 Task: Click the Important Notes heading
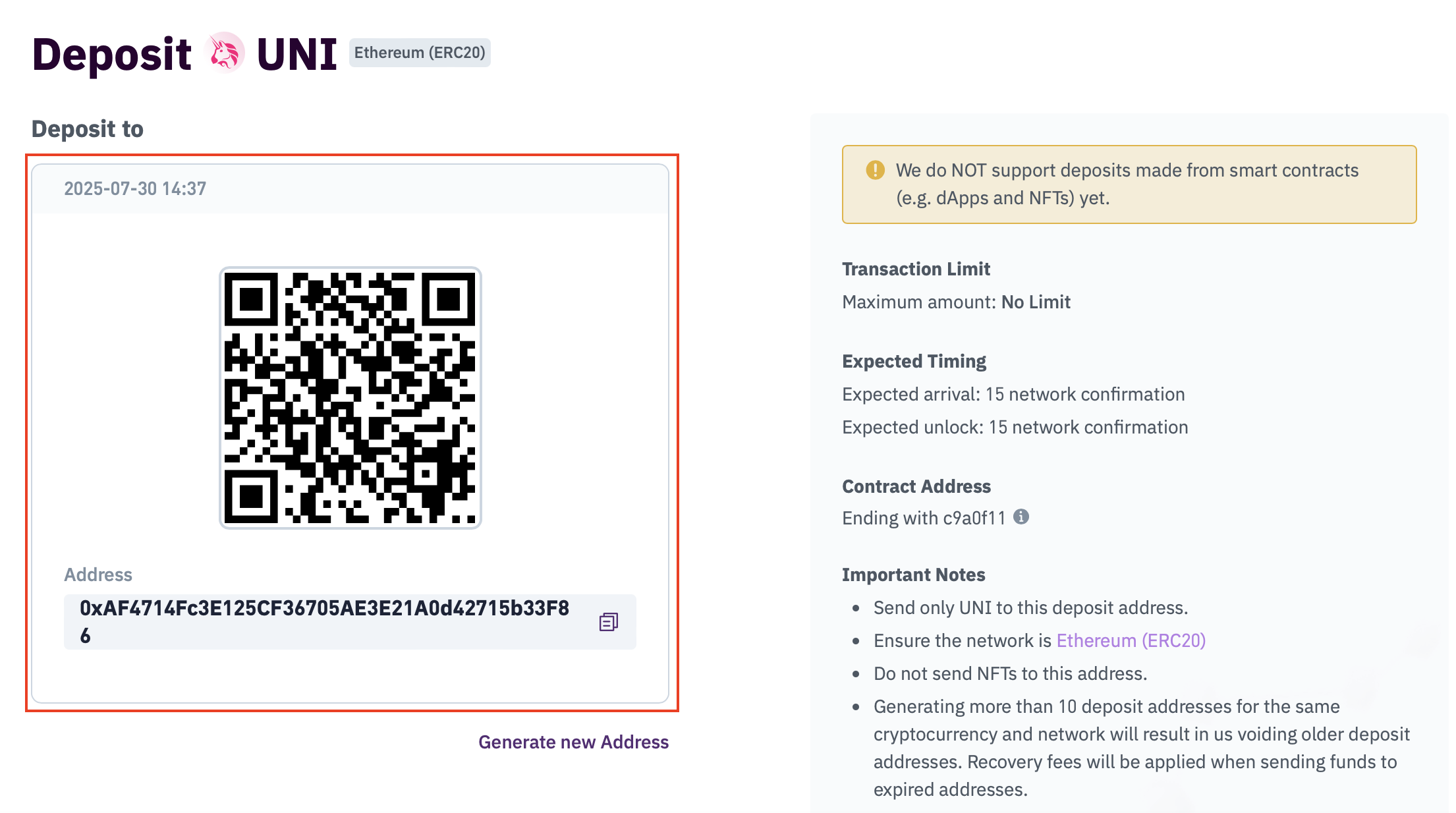pos(913,575)
